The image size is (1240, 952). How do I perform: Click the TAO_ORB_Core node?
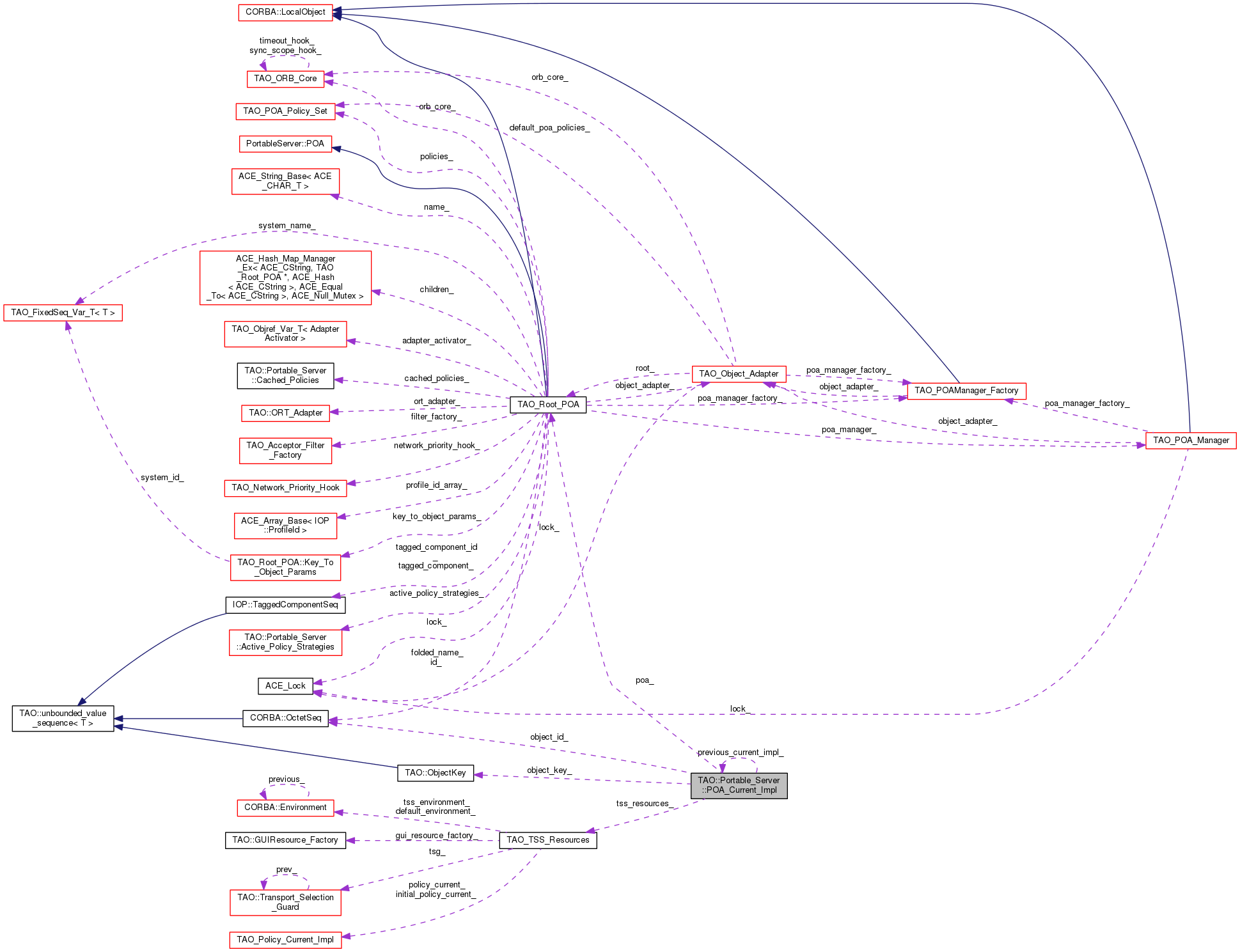coord(285,79)
